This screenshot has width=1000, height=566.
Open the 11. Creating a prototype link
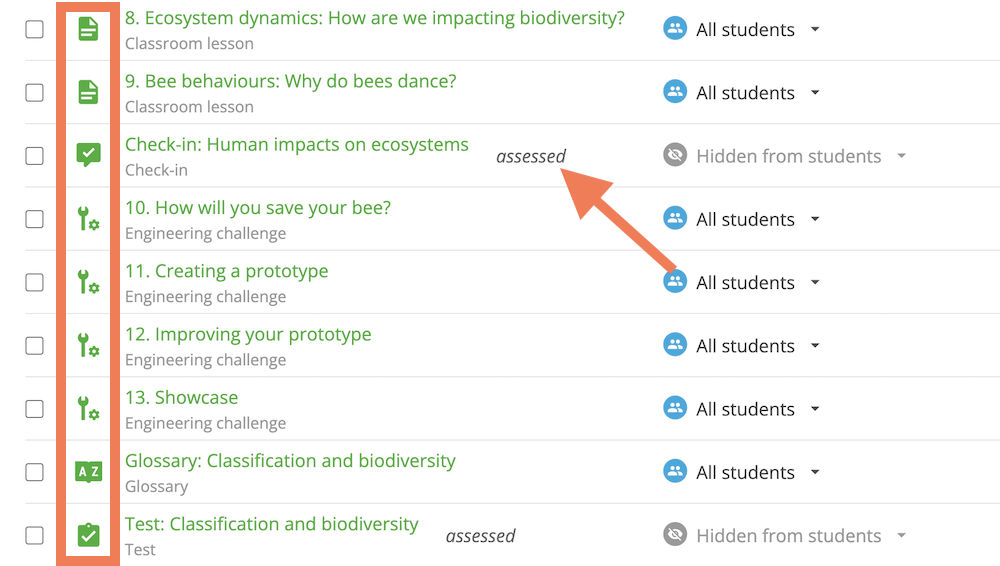tap(226, 271)
